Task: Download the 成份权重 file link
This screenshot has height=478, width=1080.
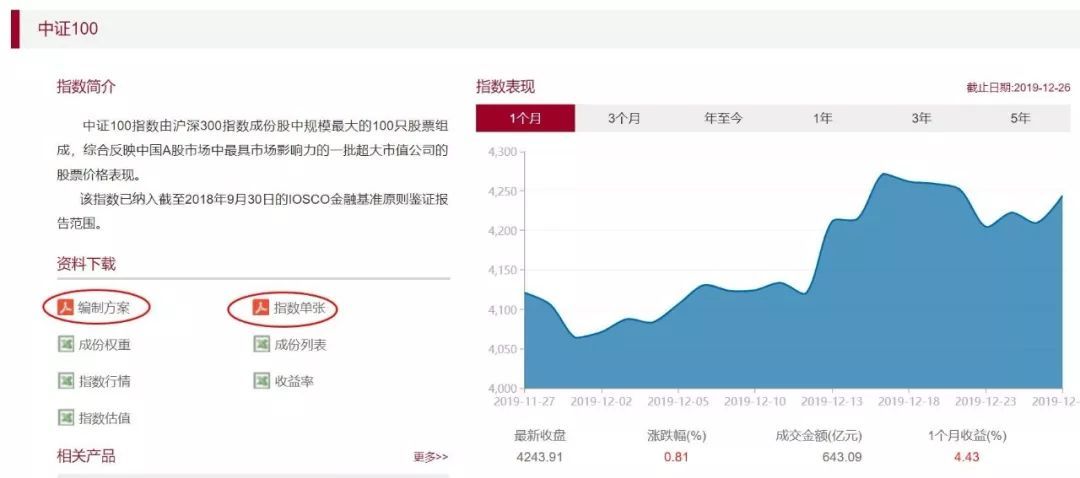Action: pos(105,345)
